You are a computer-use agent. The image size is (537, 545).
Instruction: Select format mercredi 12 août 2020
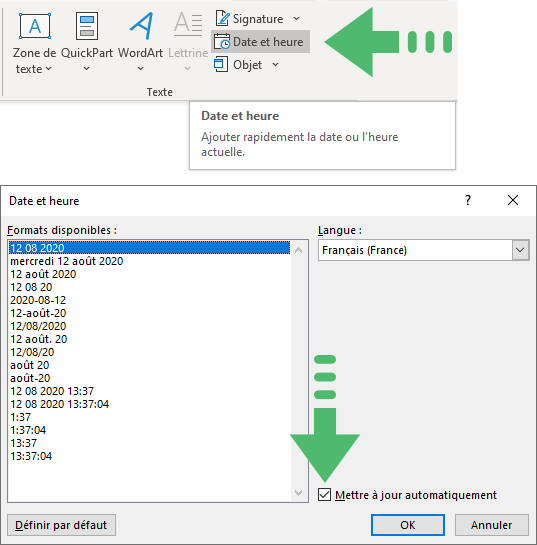pos(66,261)
